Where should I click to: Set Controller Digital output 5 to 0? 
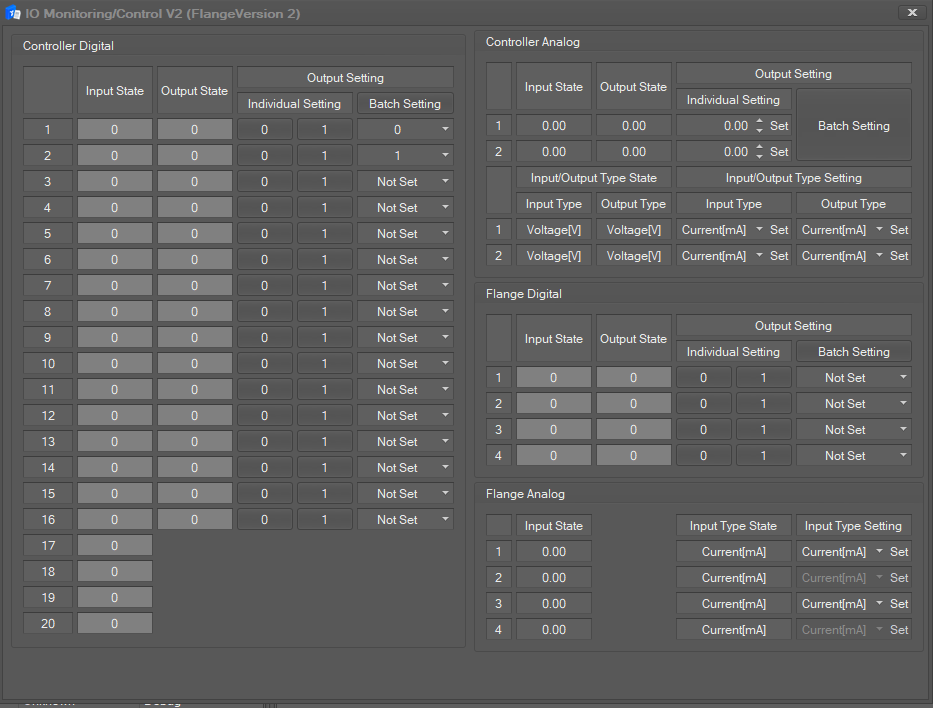pos(265,234)
